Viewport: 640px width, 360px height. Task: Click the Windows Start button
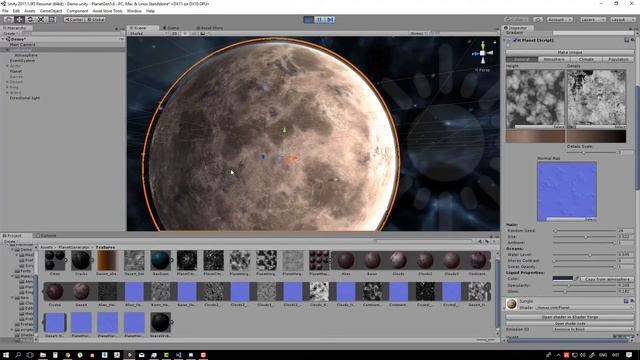point(6,355)
